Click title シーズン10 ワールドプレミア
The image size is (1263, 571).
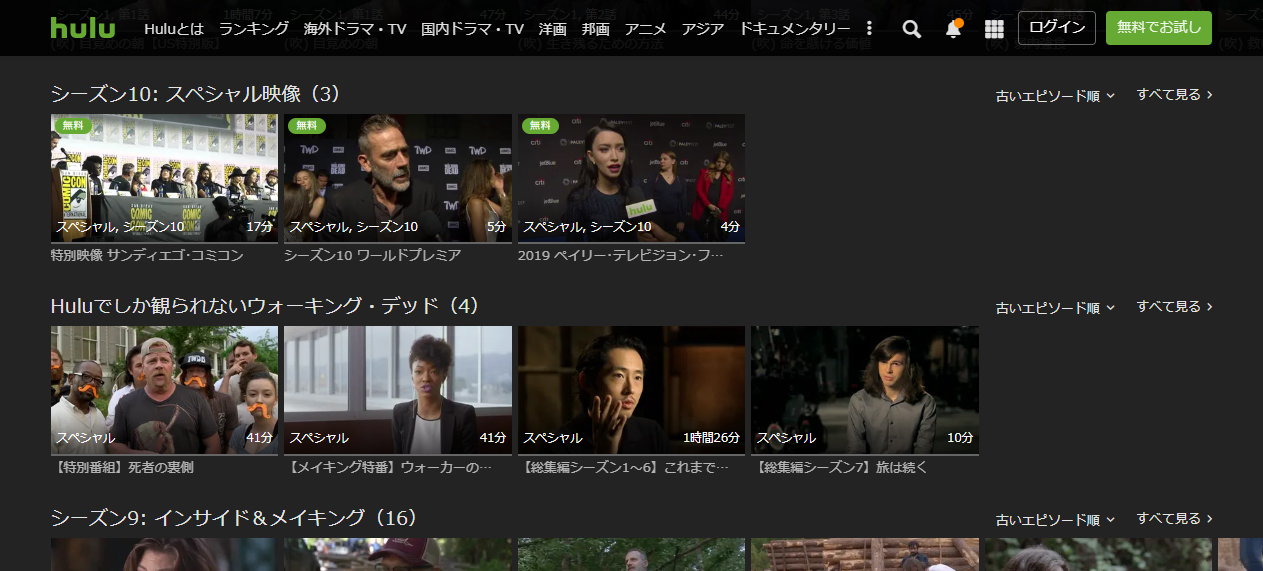click(x=372, y=255)
